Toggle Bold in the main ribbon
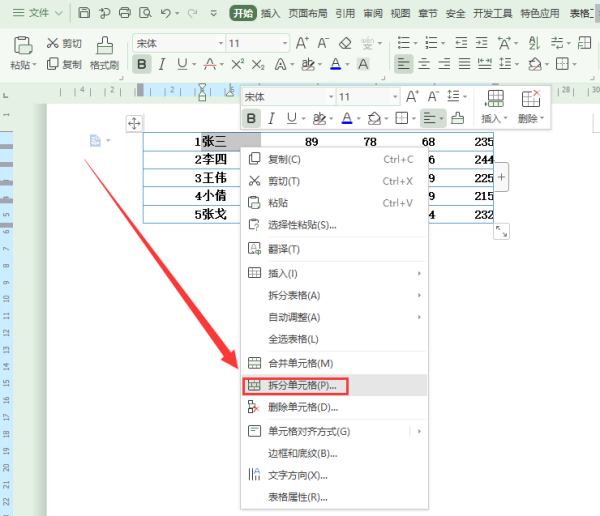Screen dimensions: 600x516 [142, 64]
